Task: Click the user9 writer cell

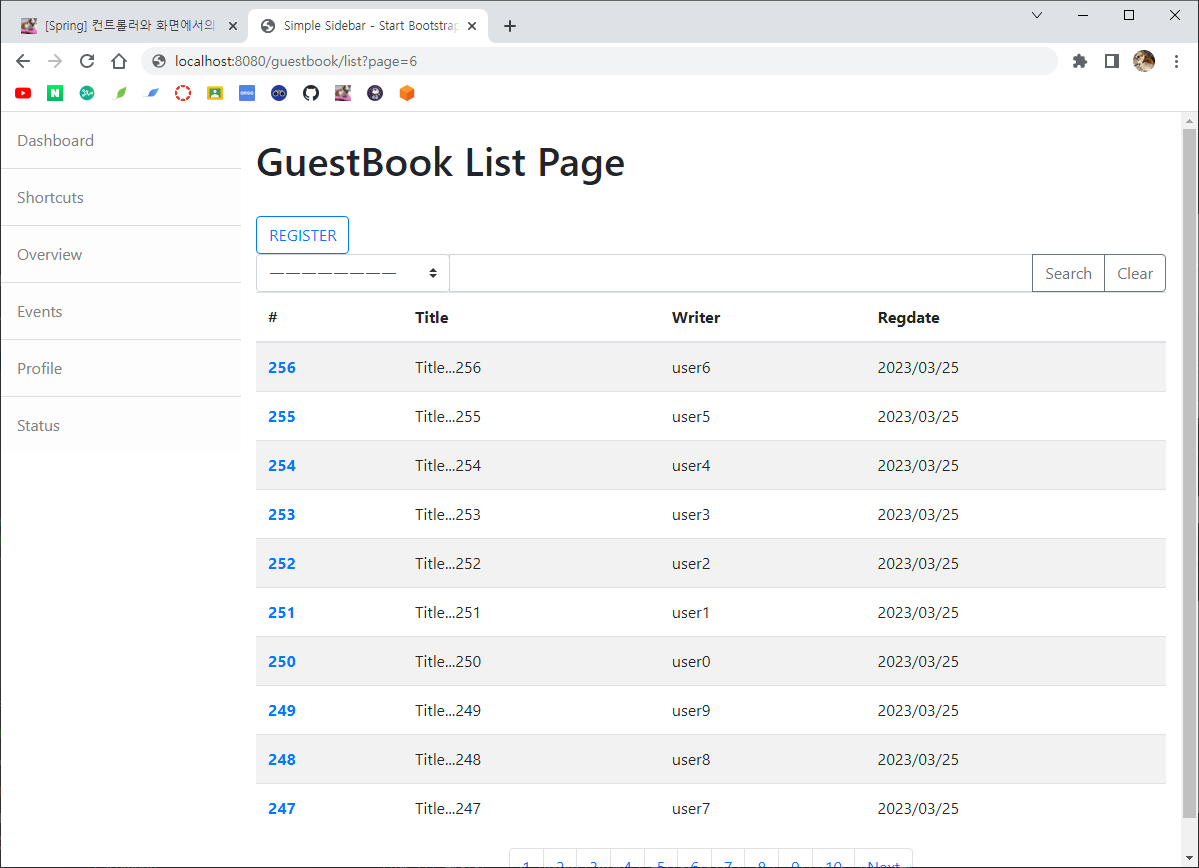Action: (x=691, y=710)
